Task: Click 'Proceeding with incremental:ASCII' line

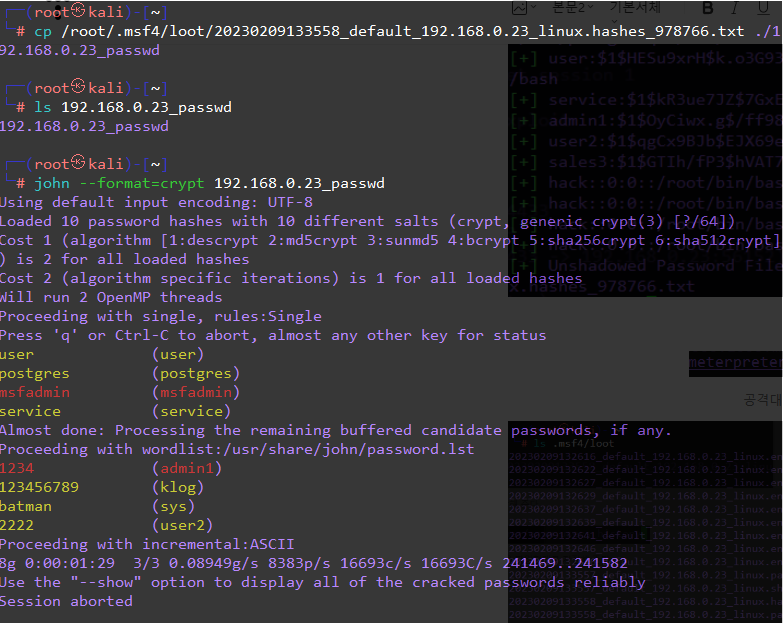Action: coord(147,544)
